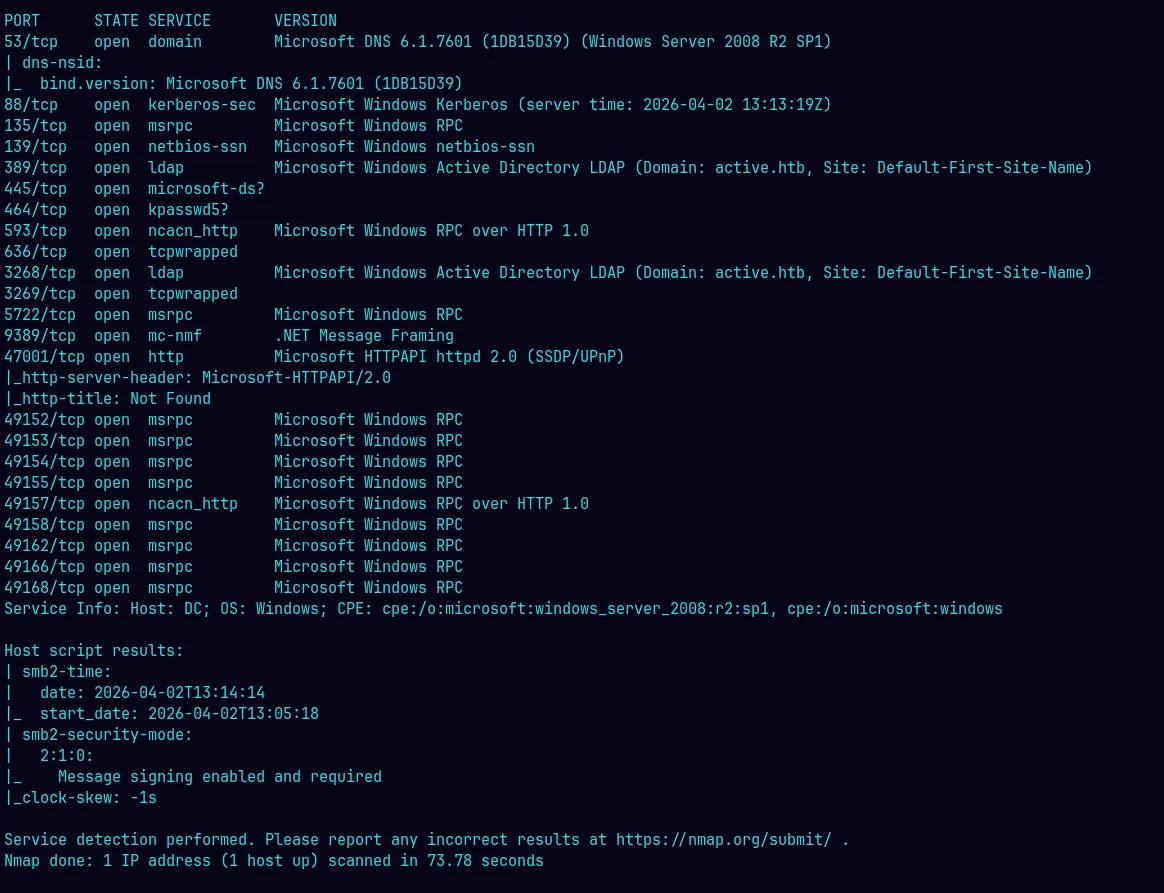Click the 3268/tcp ldap port line
The height and width of the screenshot is (893, 1164).
click(x=547, y=273)
